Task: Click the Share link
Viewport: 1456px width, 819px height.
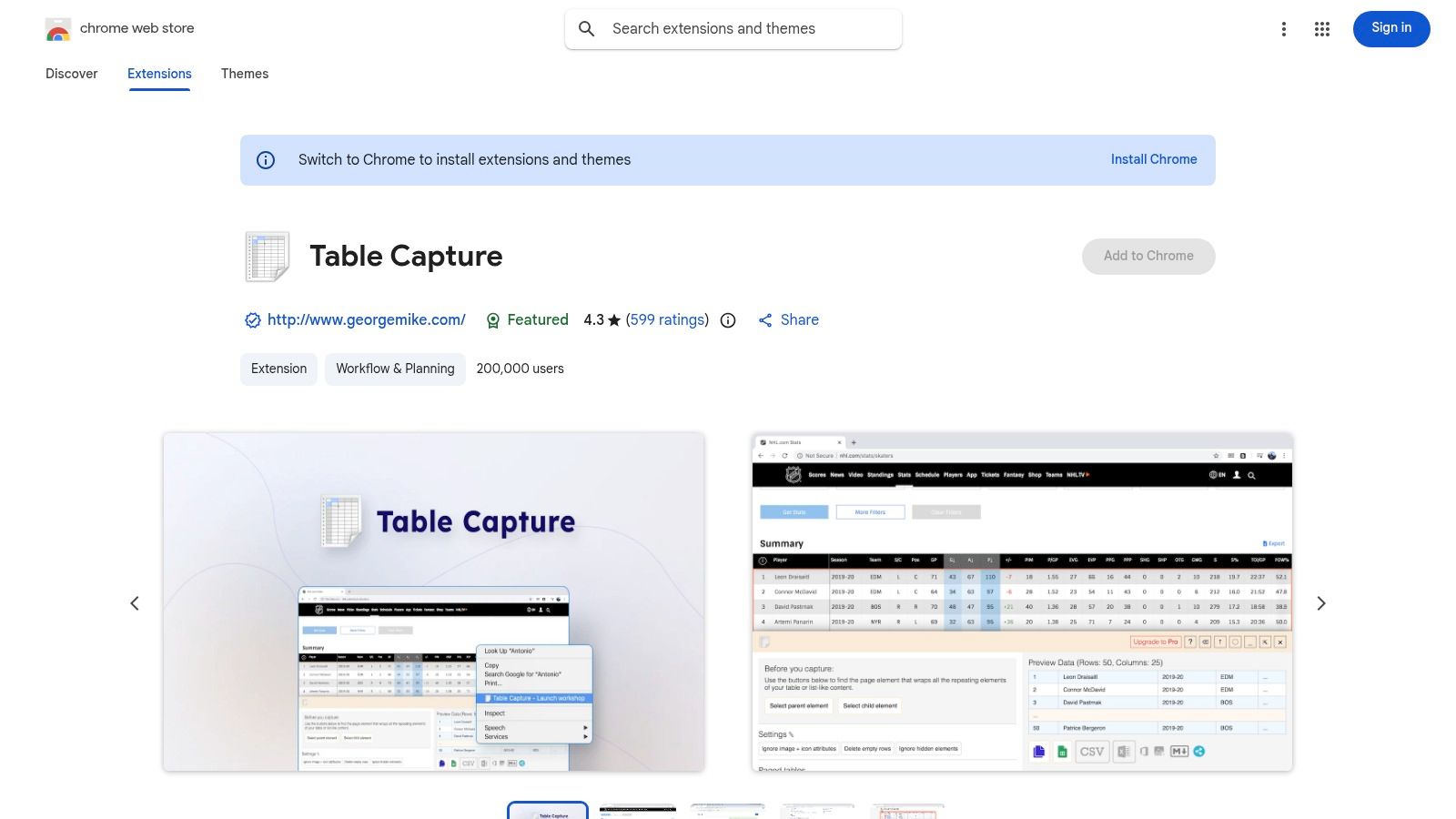Action: 800,320
